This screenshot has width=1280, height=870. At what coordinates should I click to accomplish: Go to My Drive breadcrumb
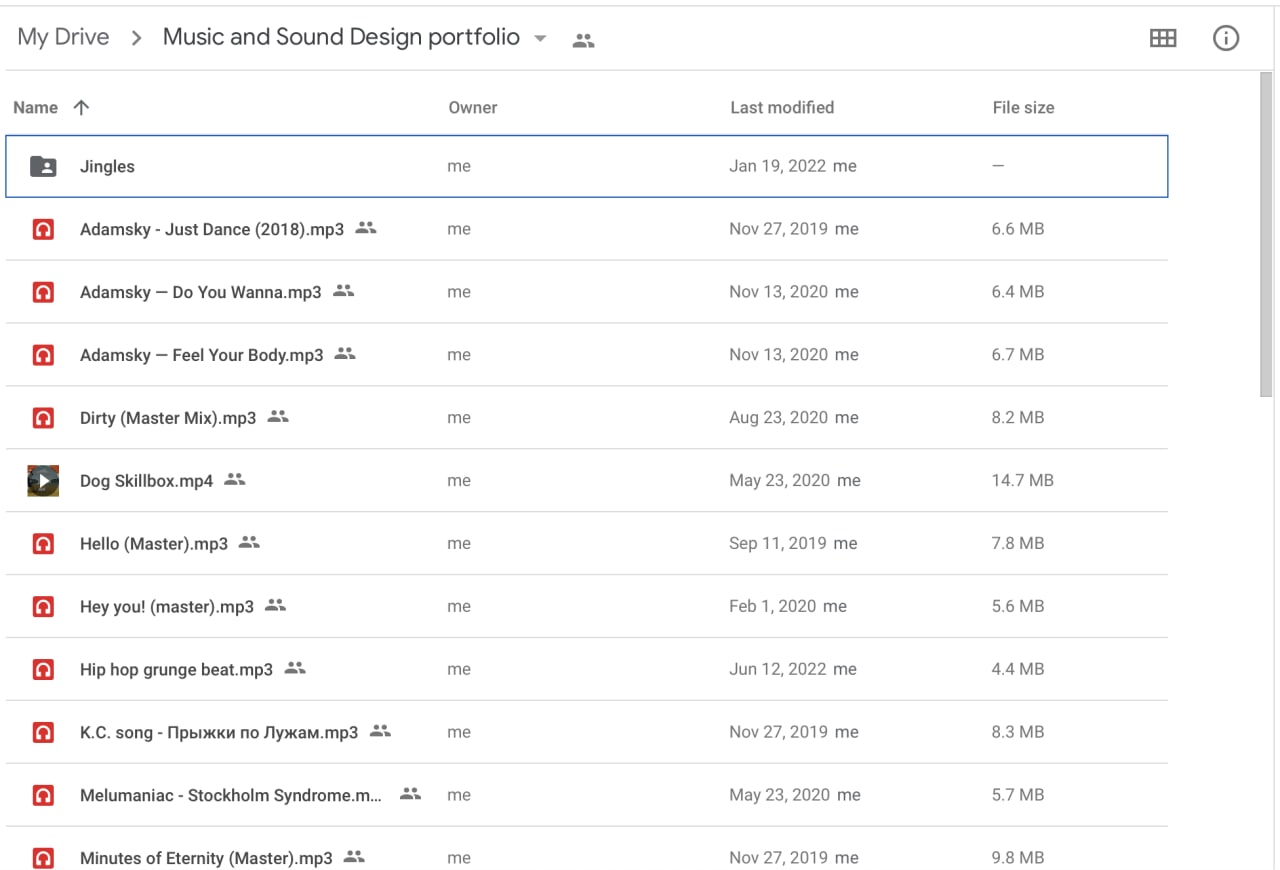tap(63, 38)
